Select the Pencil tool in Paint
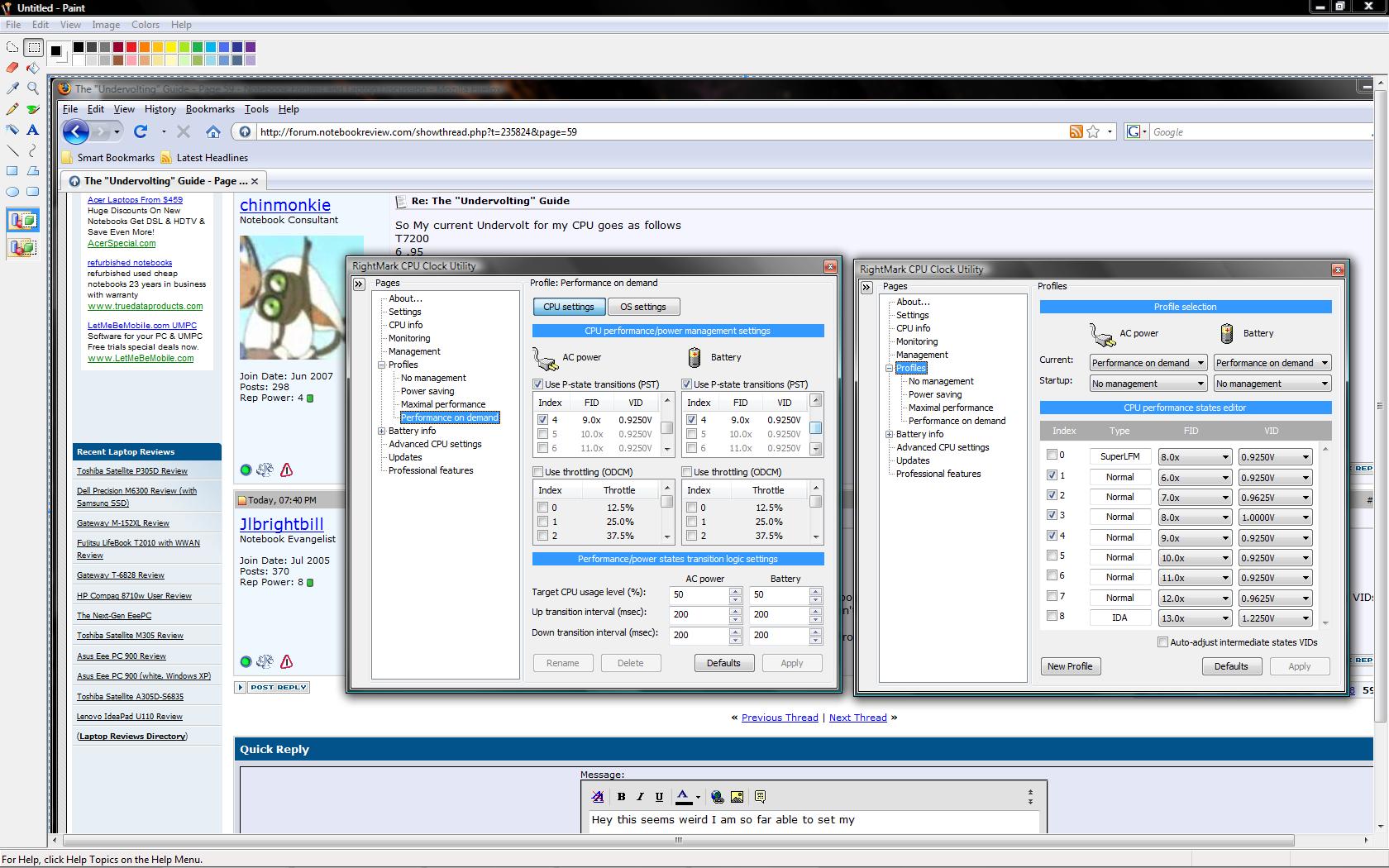 click(12, 108)
